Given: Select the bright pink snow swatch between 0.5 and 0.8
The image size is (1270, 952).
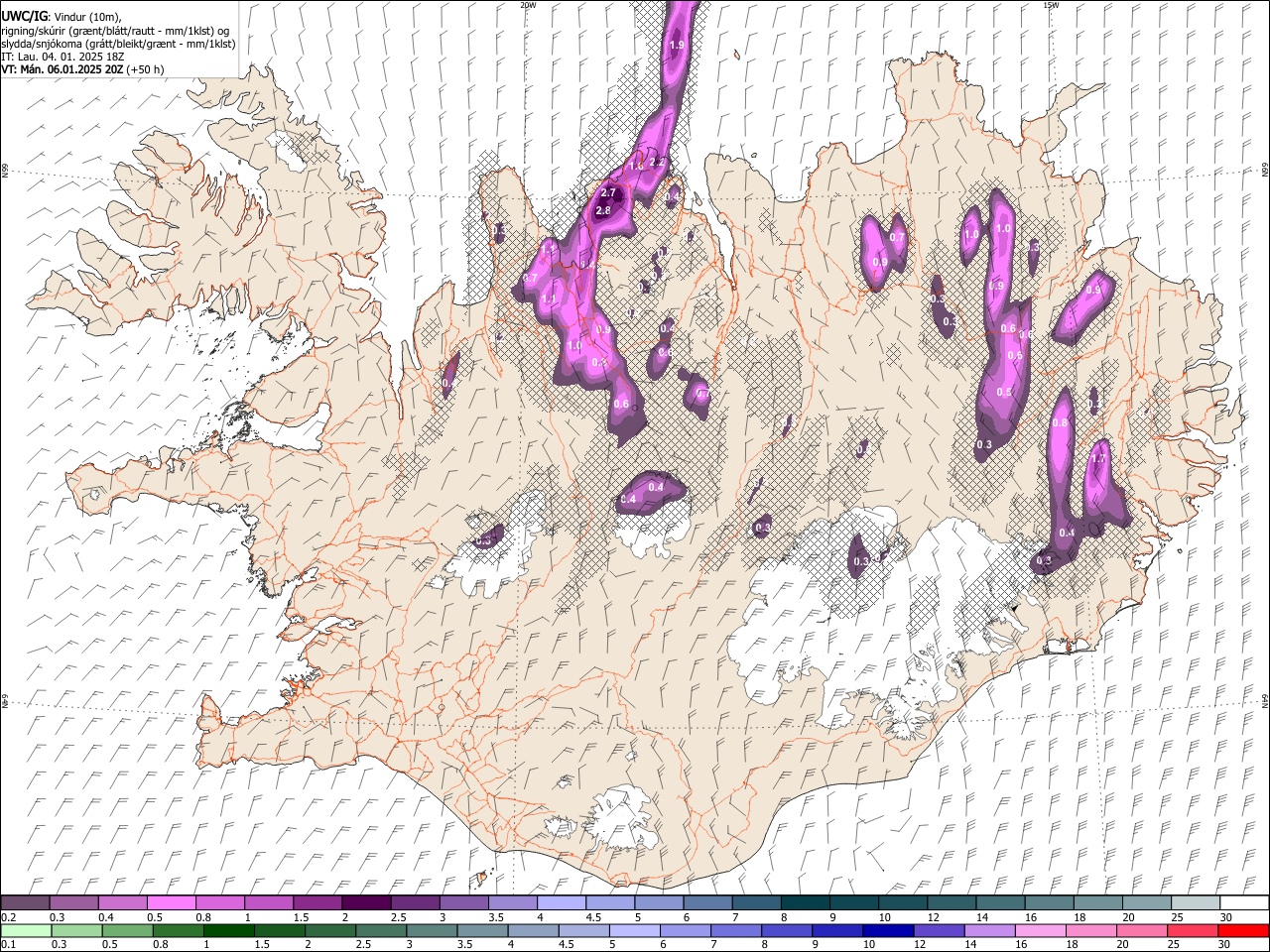Looking at the screenshot, I should click(172, 902).
